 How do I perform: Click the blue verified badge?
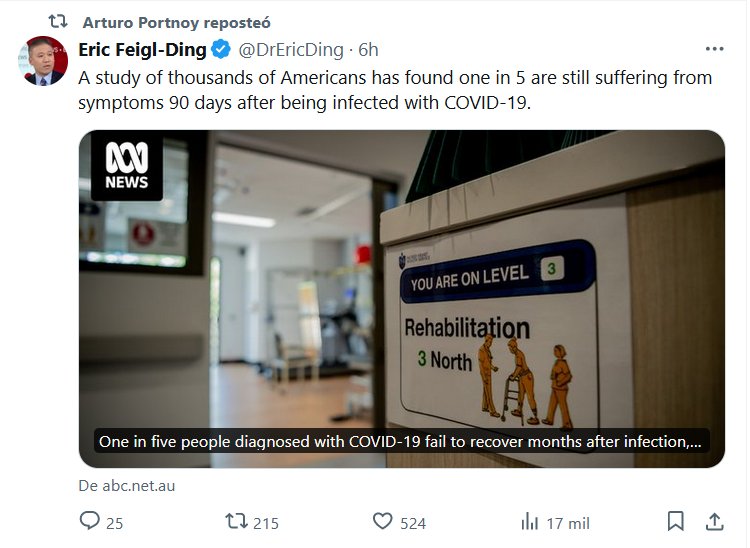[222, 50]
